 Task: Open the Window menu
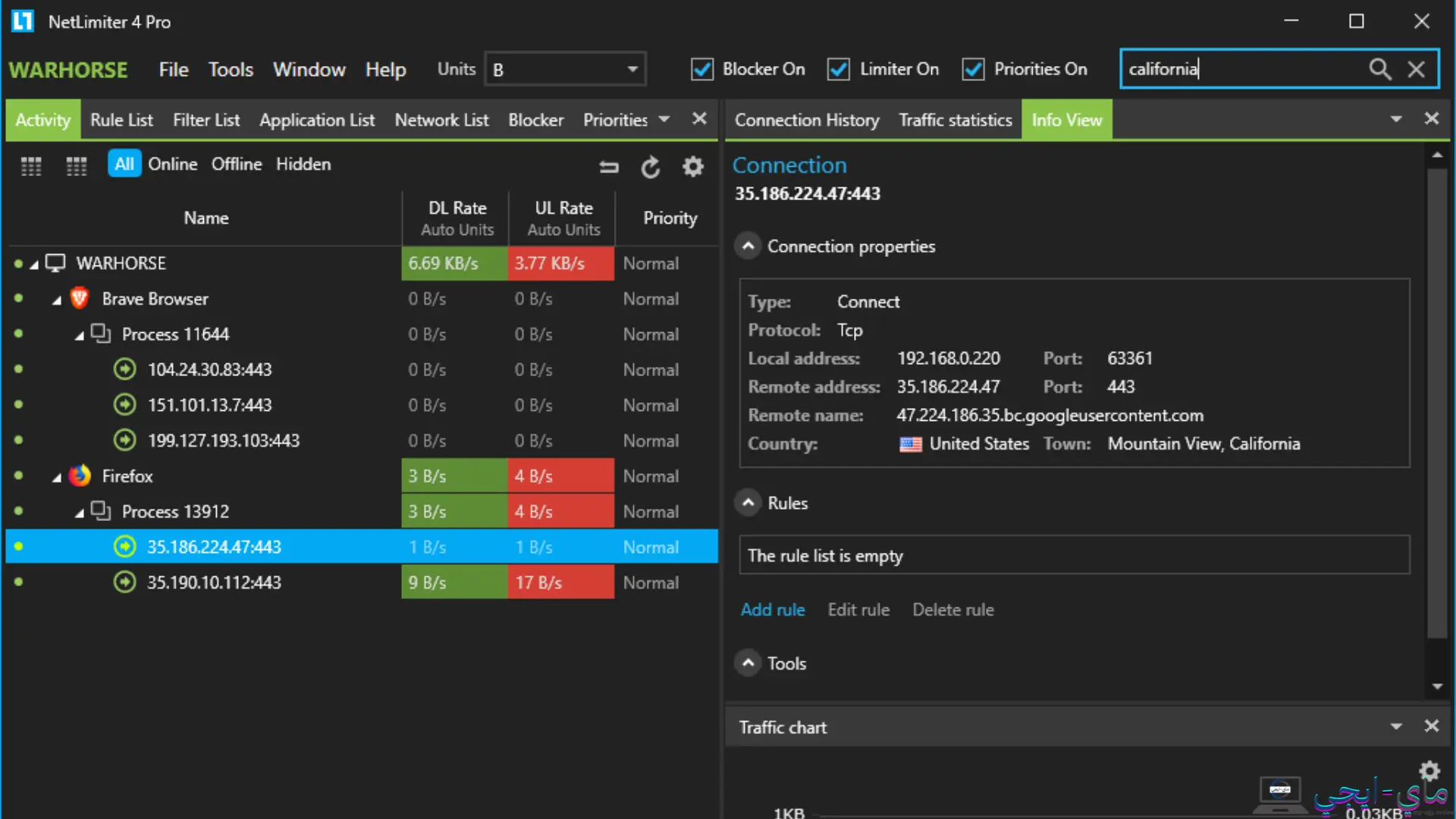[309, 69]
